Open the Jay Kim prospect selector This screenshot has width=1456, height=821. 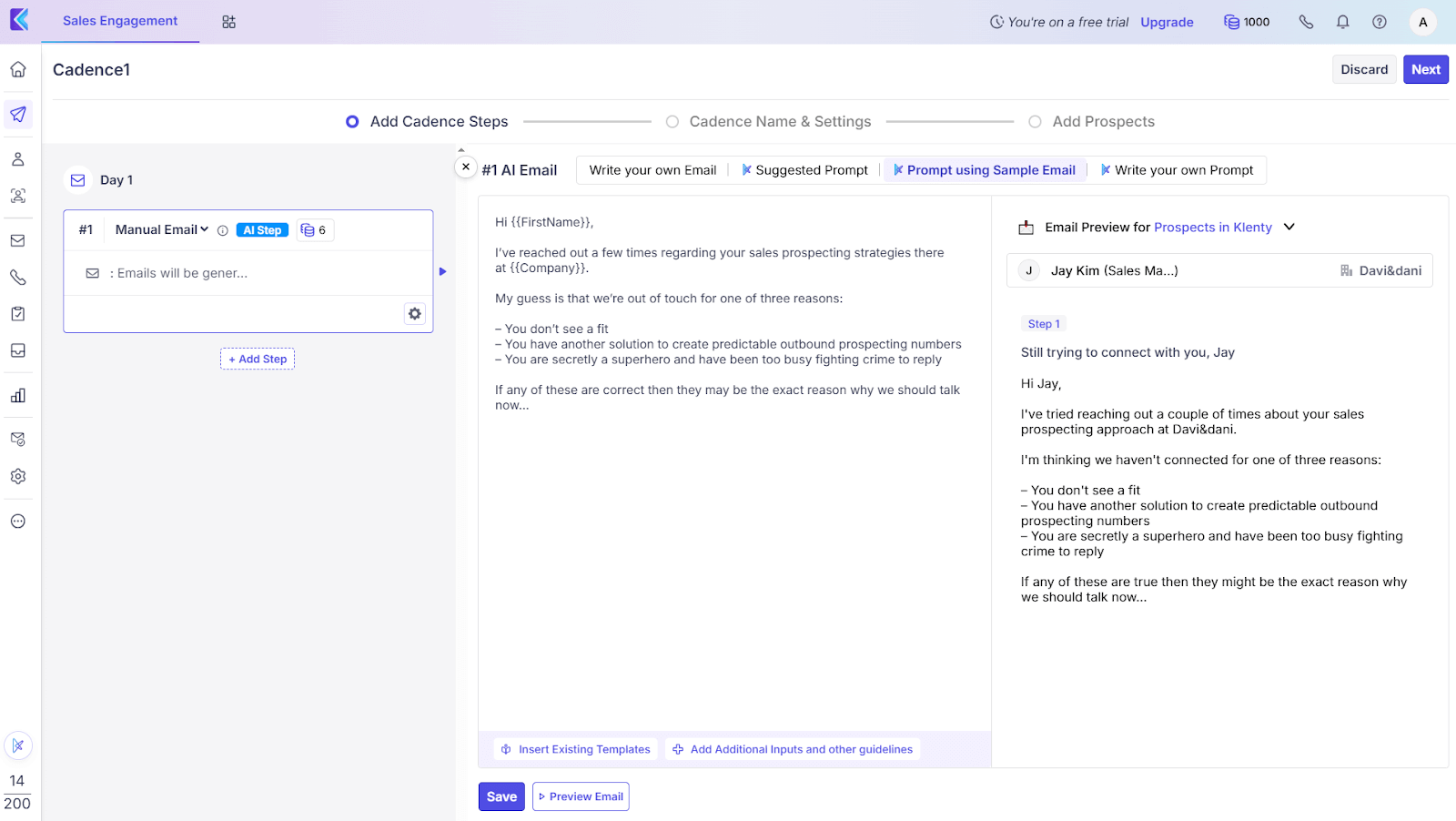(x=1218, y=271)
